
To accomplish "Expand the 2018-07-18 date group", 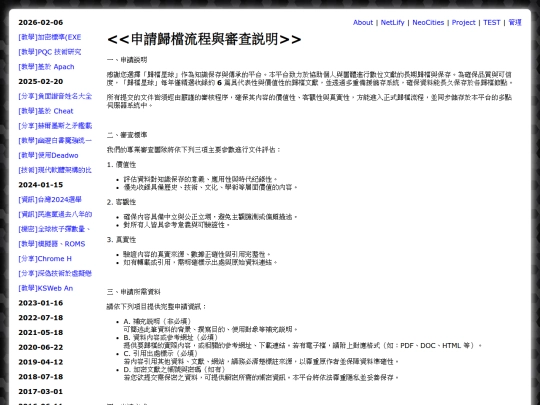I will pyautogui.click(x=41, y=377).
